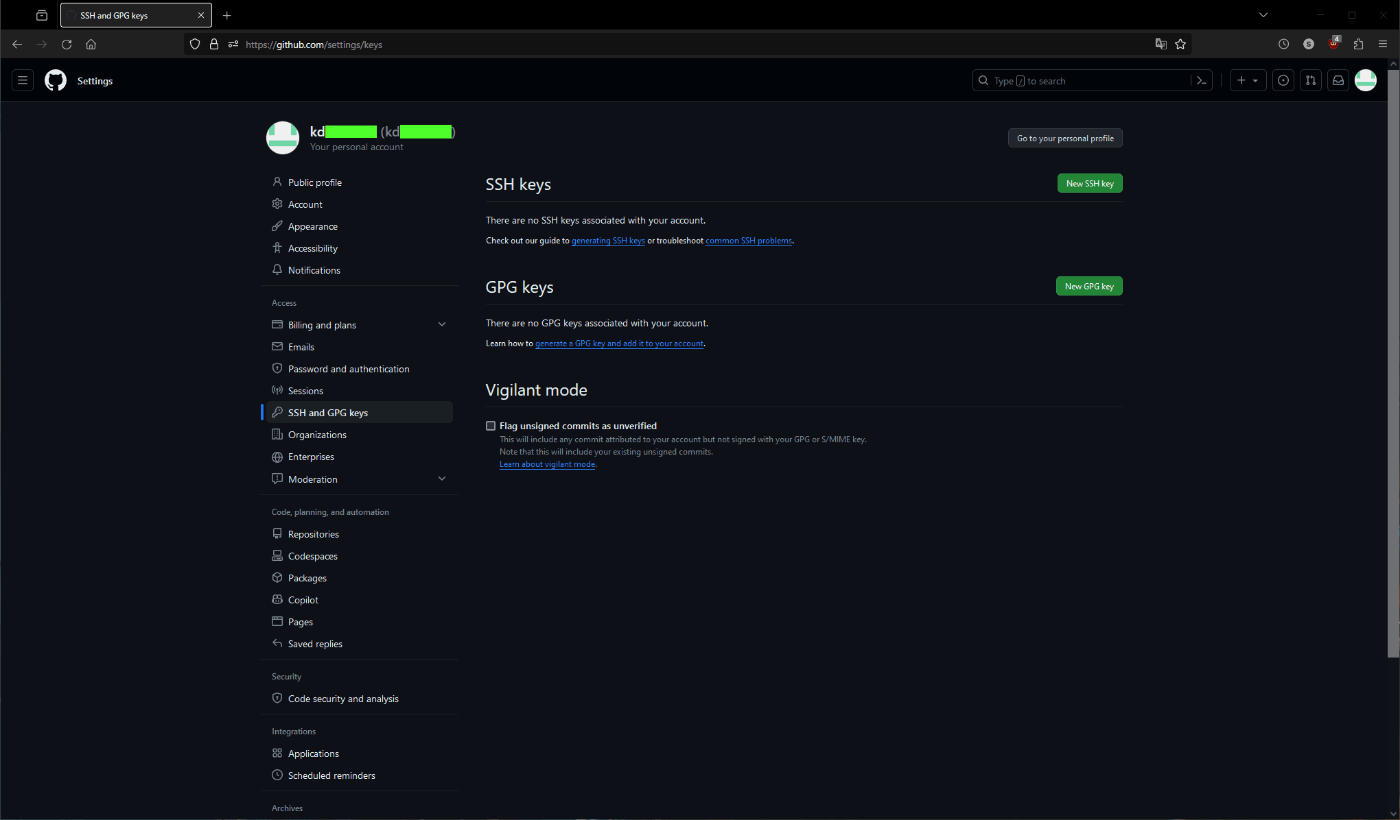Close the SSH and GPG keys tab
1400x820 pixels.
click(x=201, y=15)
